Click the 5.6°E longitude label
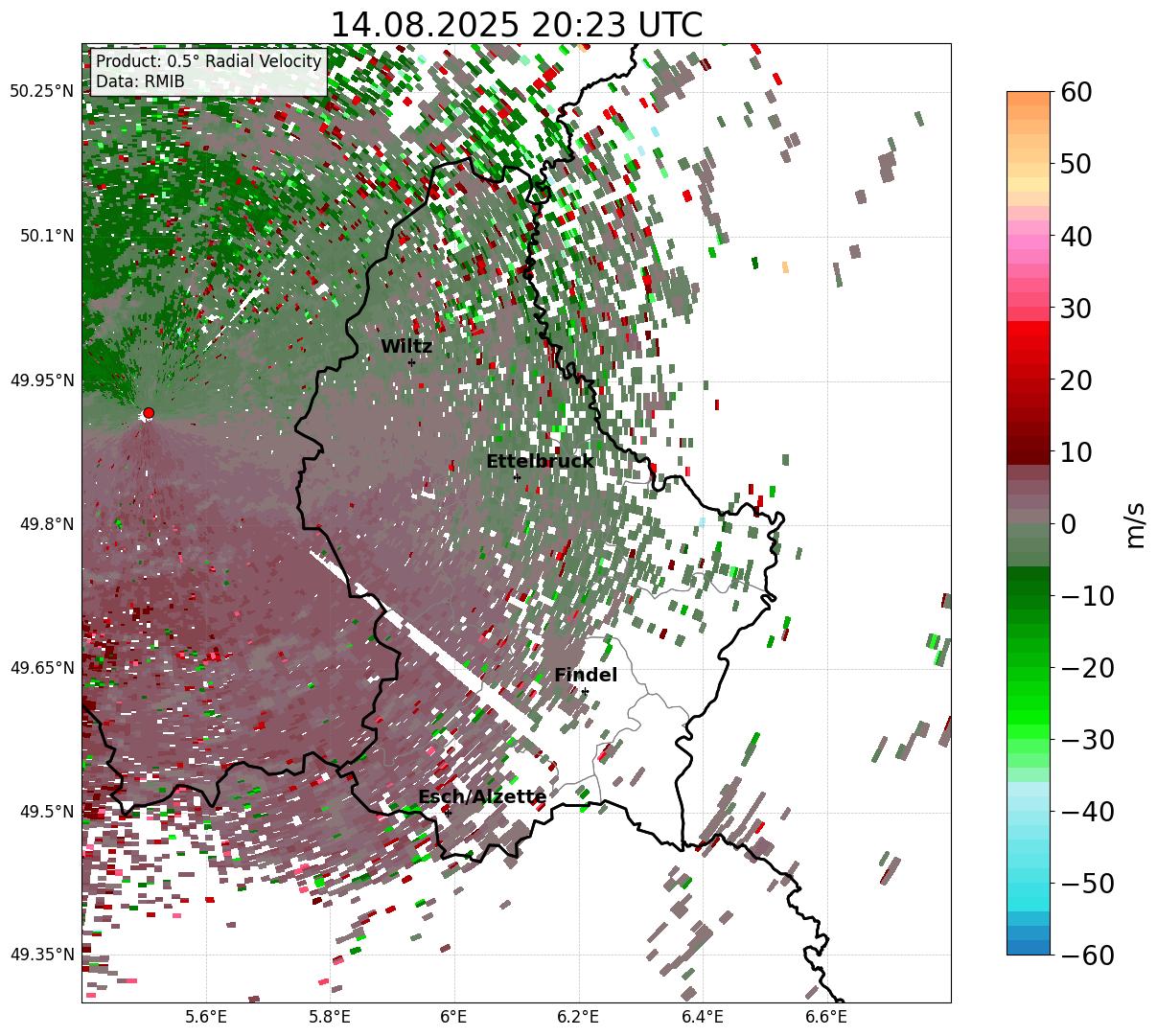The height and width of the screenshot is (1036, 1157). coord(206,1018)
